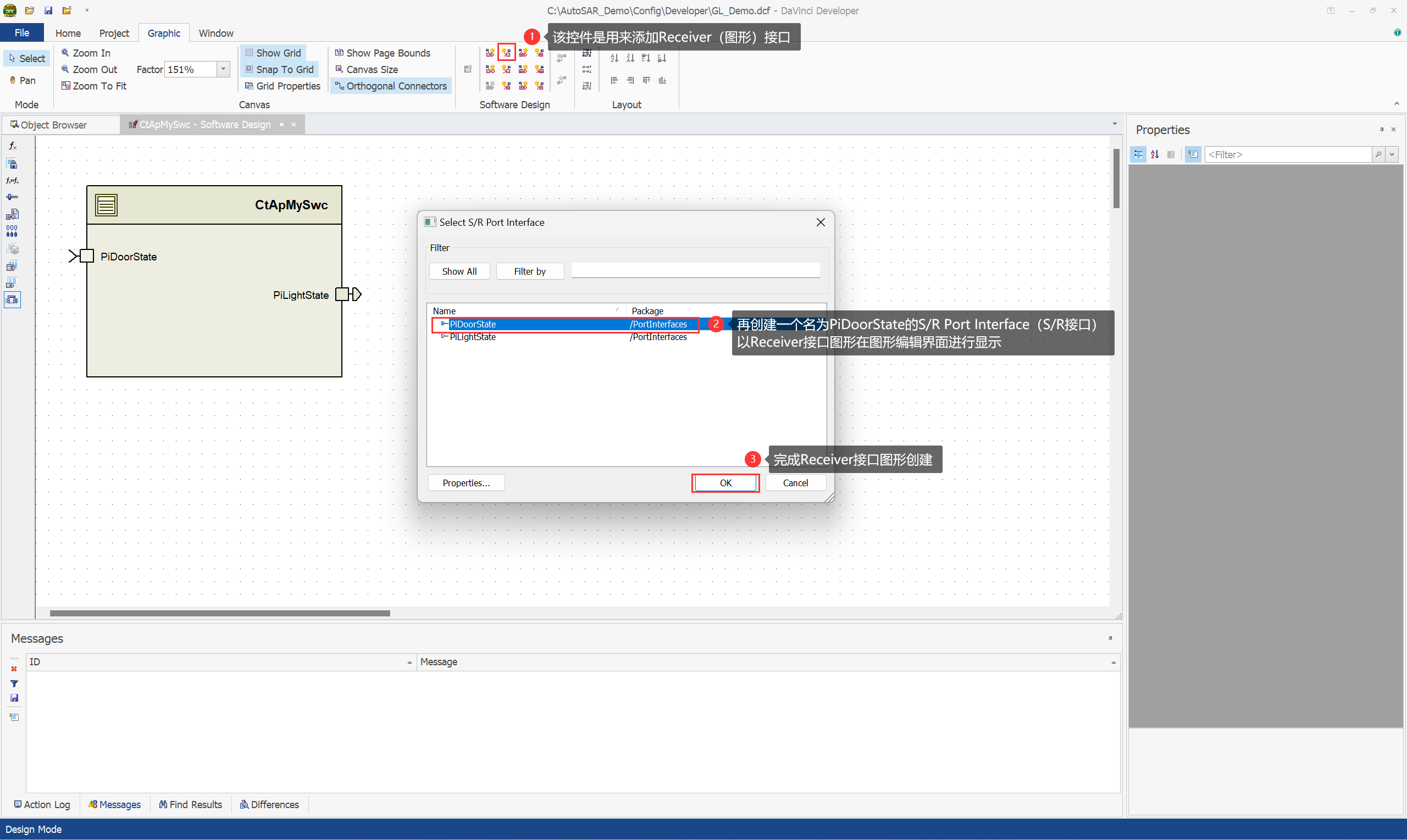Switch to Home ribbon tab
The width and height of the screenshot is (1407, 840).
68,33
